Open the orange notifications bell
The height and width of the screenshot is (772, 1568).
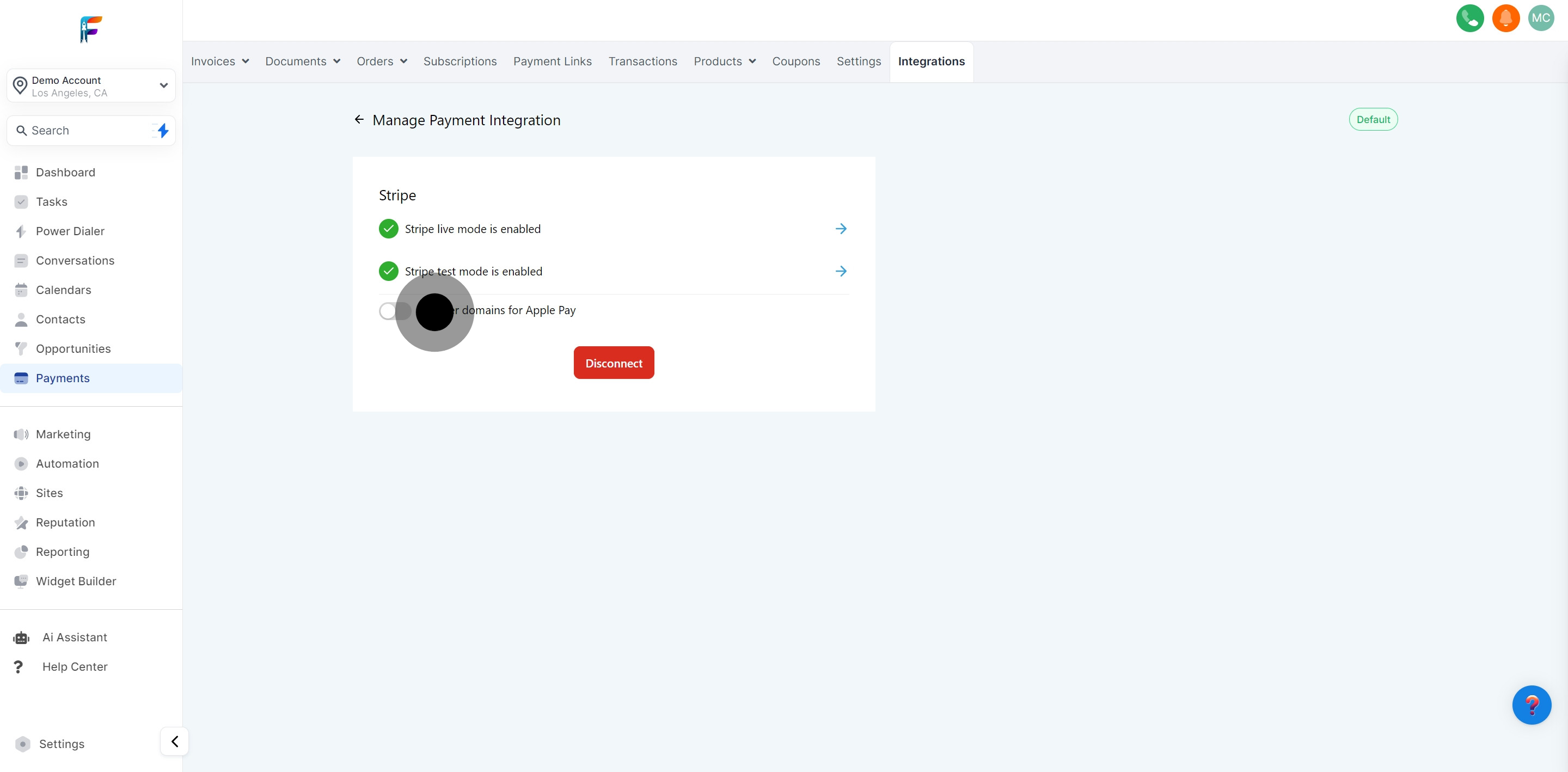tap(1505, 19)
